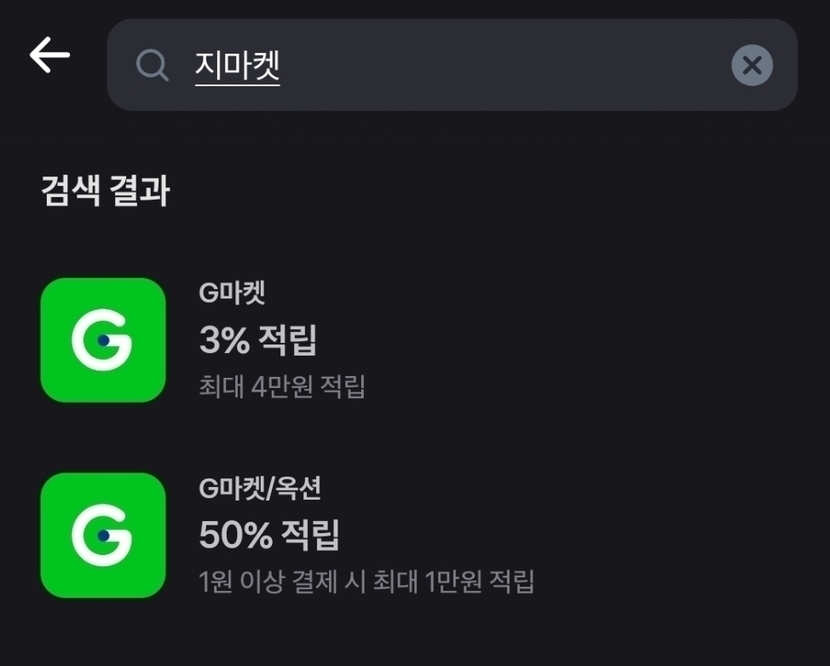Open the G마켓/옥션 result title
The height and width of the screenshot is (666, 830).
(x=260, y=488)
